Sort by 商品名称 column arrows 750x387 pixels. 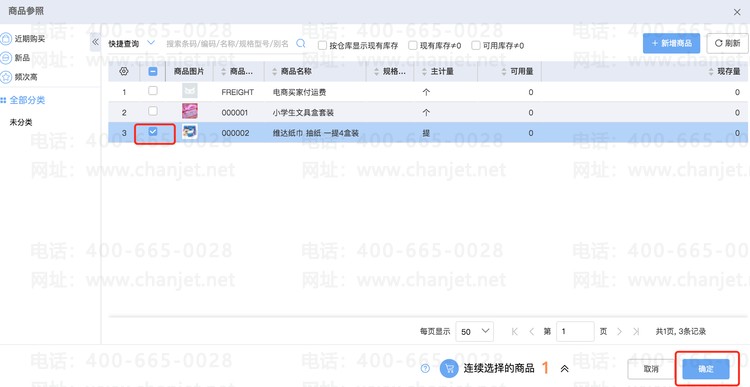(274, 71)
